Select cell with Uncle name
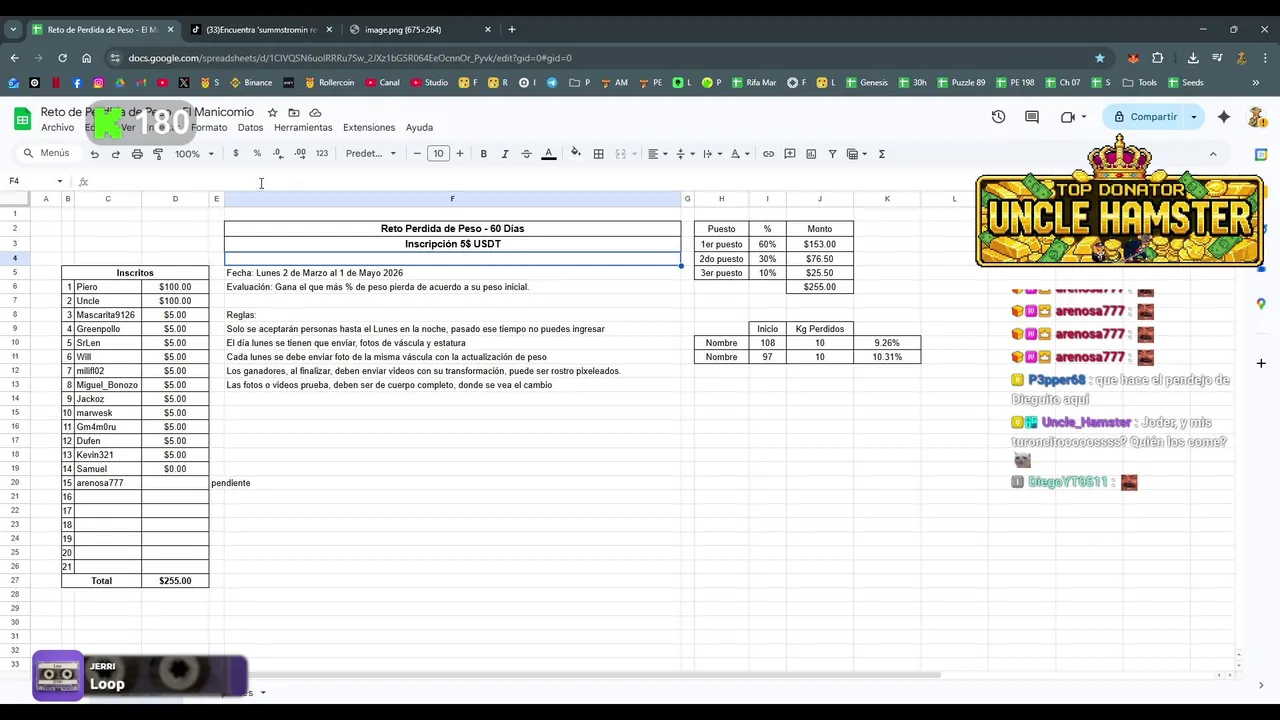This screenshot has height=720, width=1280. 107,301
